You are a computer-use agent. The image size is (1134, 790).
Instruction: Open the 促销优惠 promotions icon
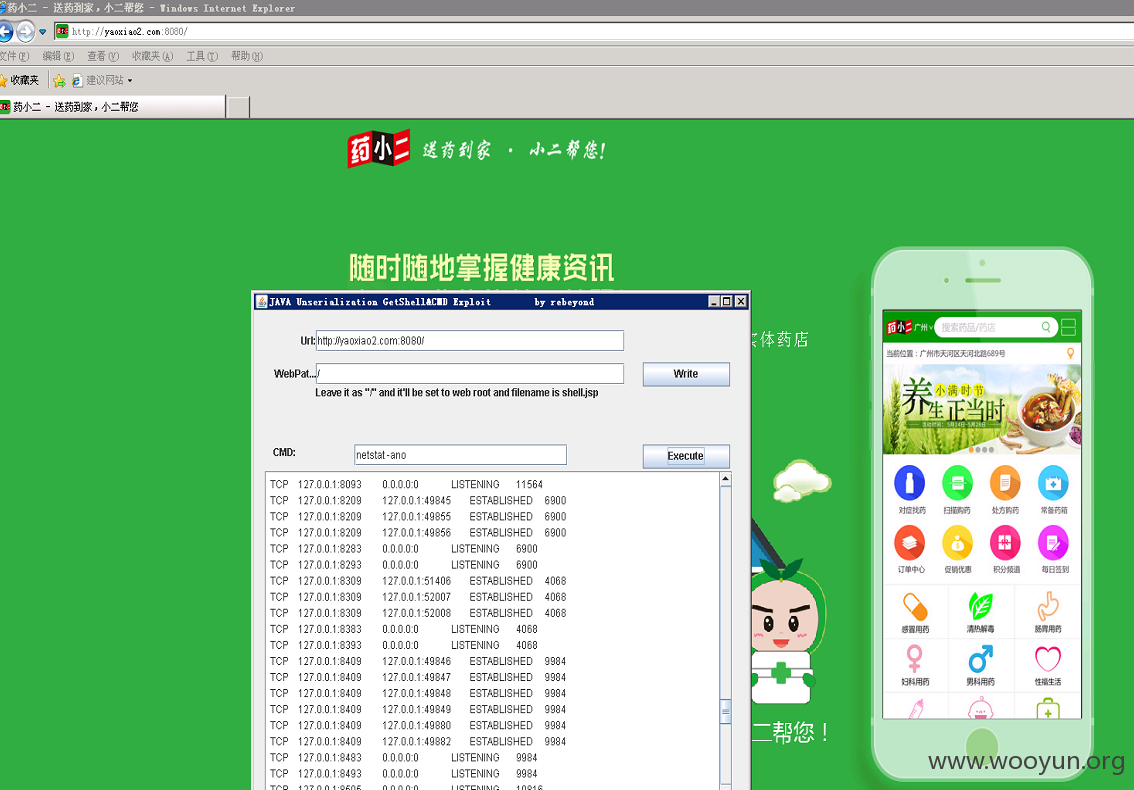[958, 543]
